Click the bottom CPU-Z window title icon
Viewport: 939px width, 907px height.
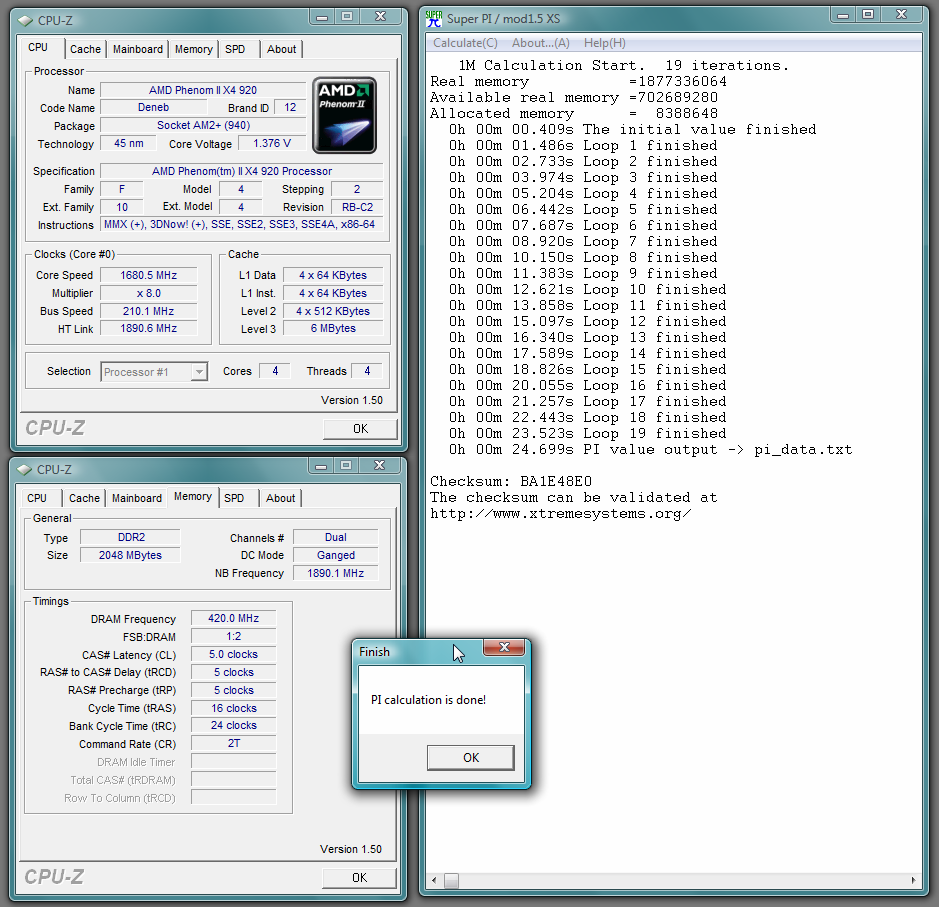pyautogui.click(x=25, y=469)
